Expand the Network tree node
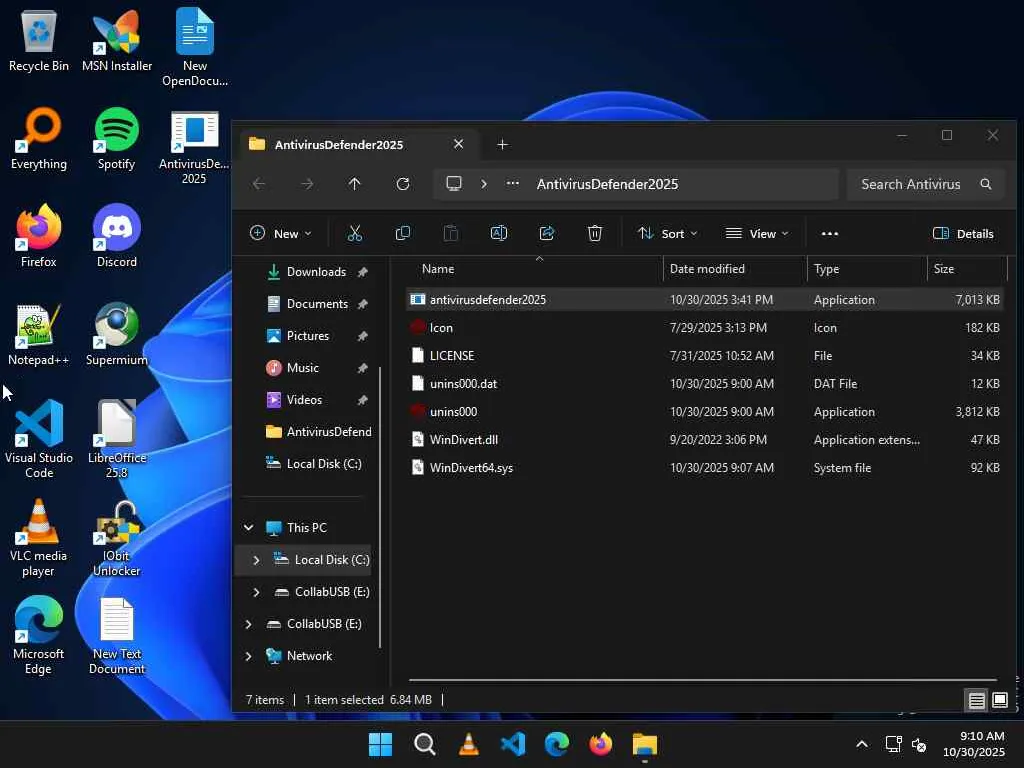 click(x=249, y=656)
